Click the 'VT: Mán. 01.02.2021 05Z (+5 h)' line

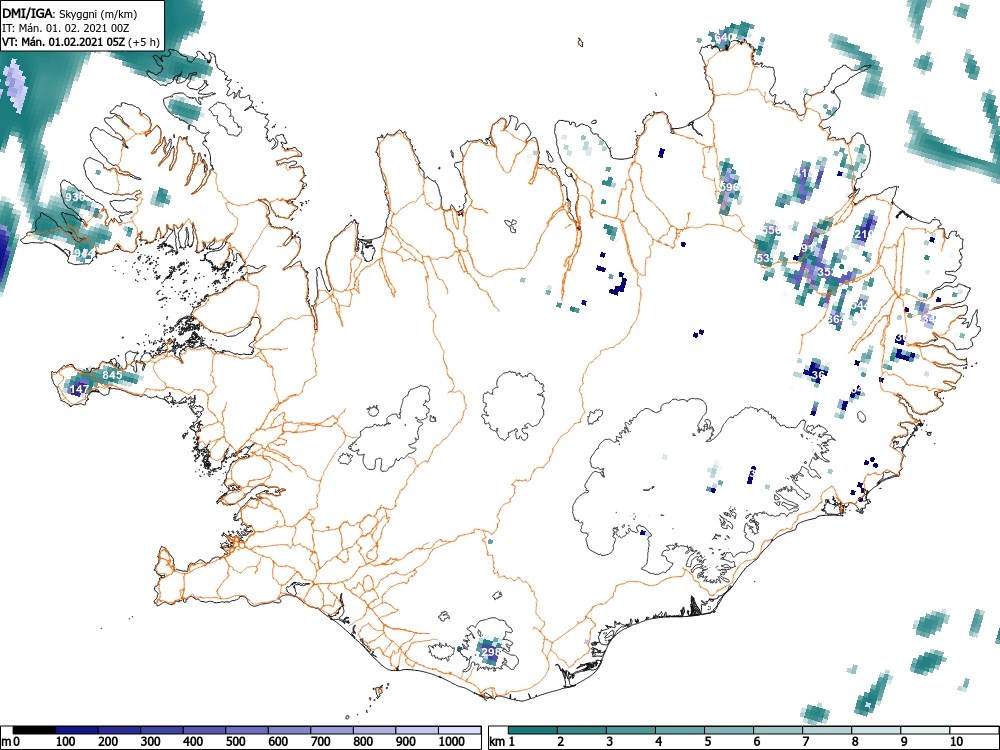tap(81, 43)
